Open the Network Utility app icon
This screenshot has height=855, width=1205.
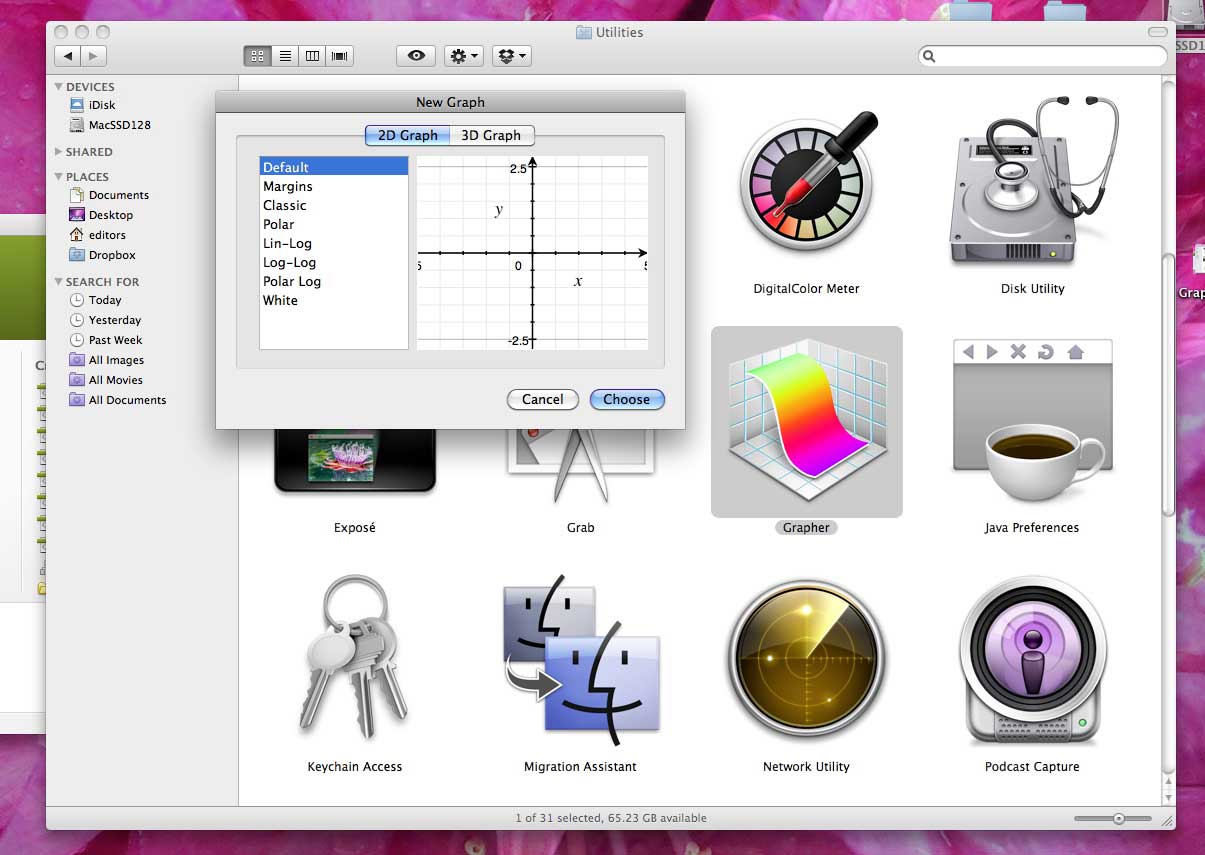[806, 659]
